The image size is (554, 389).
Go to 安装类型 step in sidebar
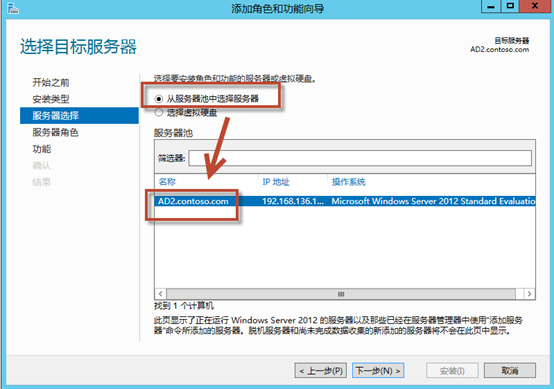point(51,99)
